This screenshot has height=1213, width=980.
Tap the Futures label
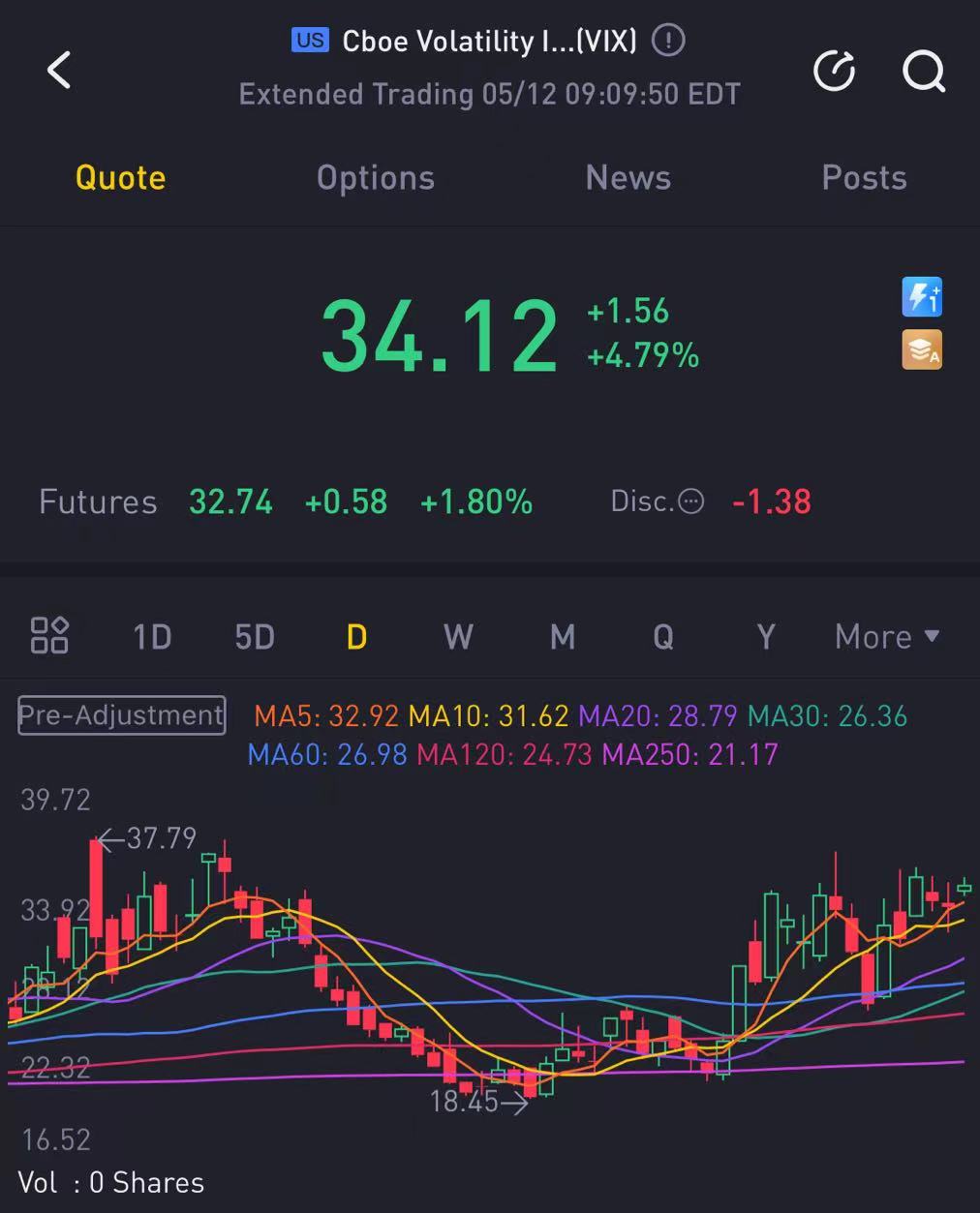coord(98,502)
